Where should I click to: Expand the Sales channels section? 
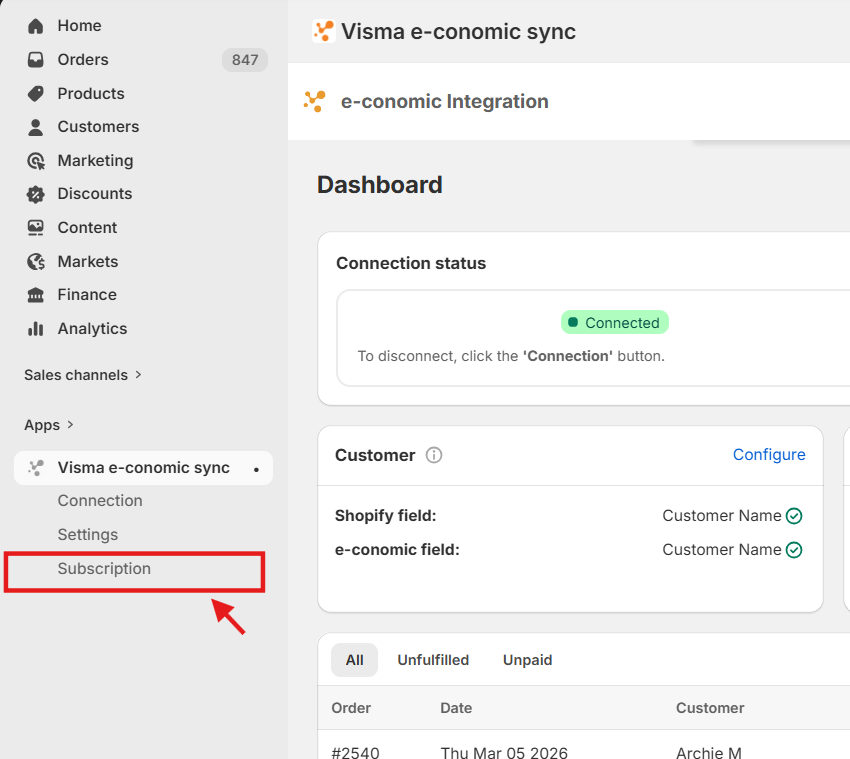[x=83, y=375]
